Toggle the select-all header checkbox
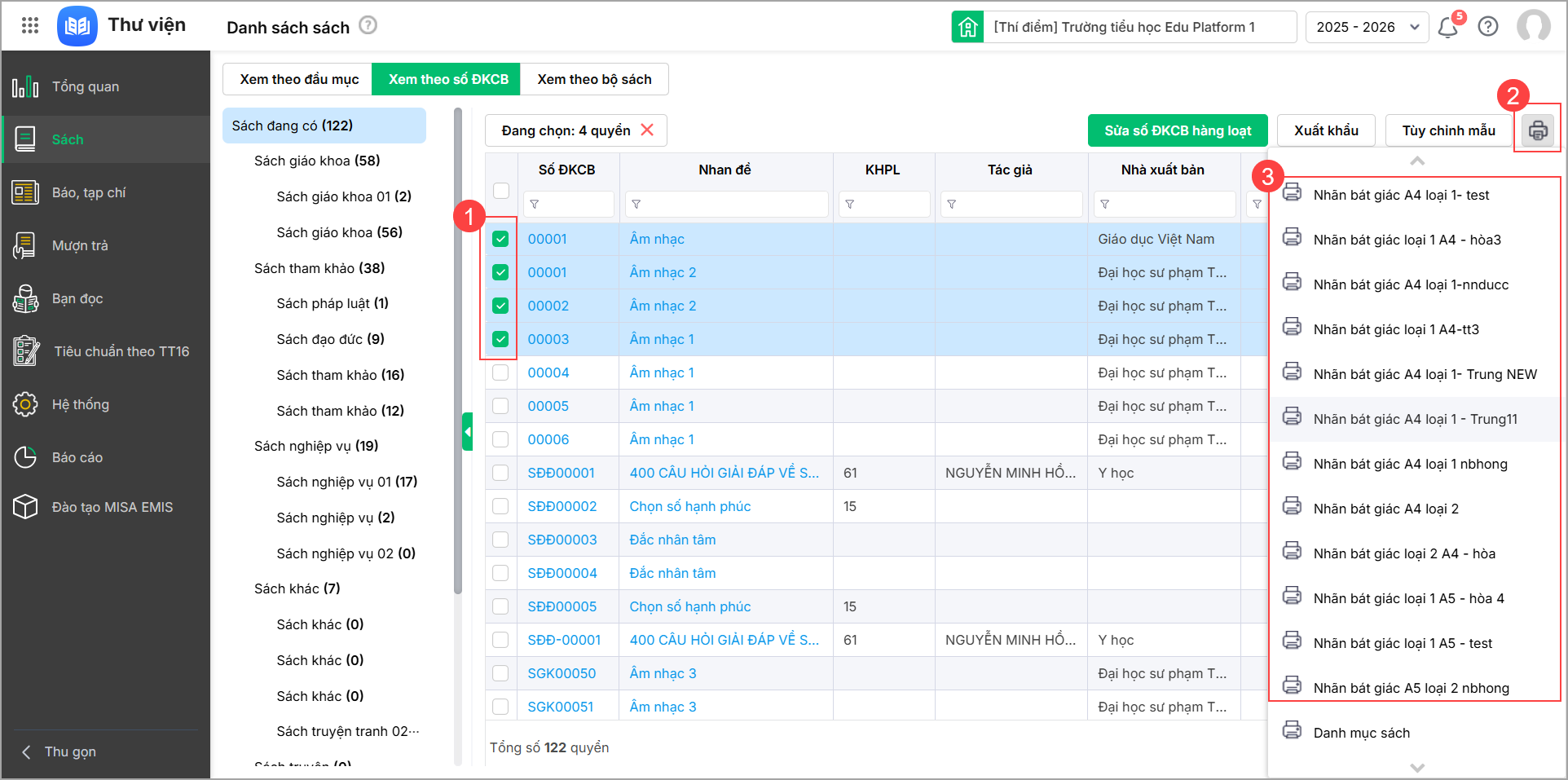The image size is (1568, 780). point(501,191)
